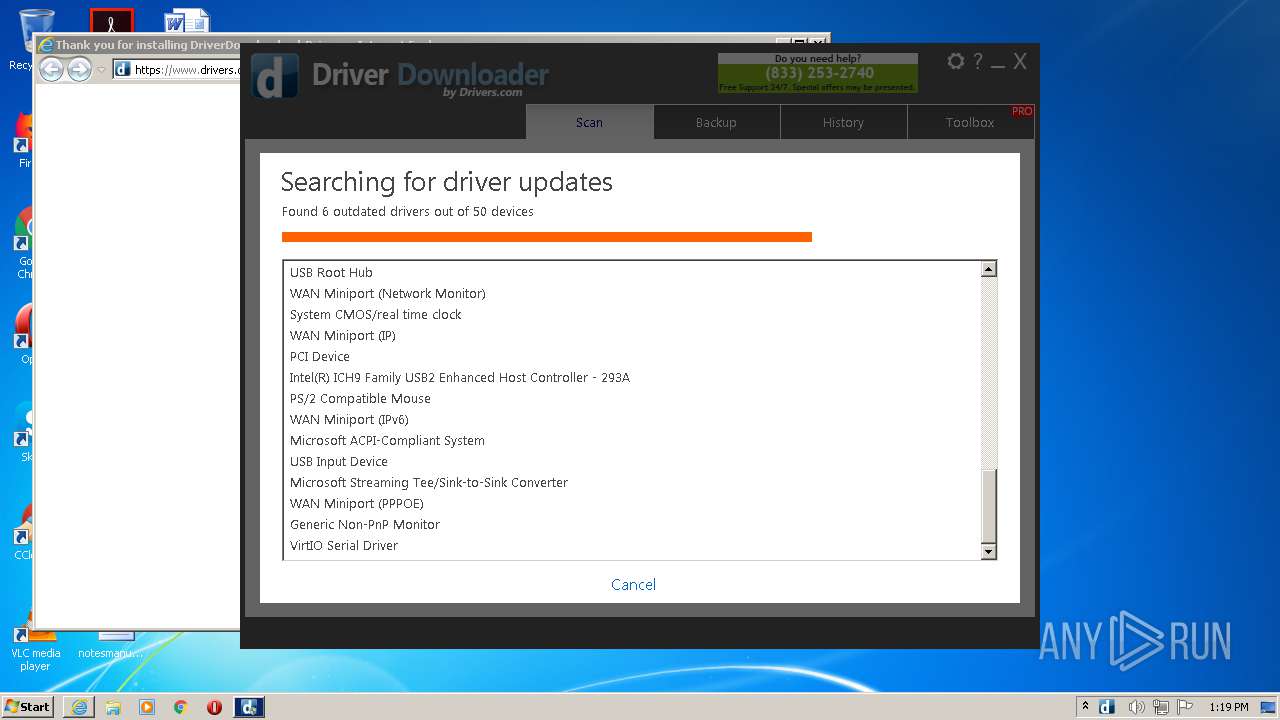Click the help phone number banner

pos(818,73)
